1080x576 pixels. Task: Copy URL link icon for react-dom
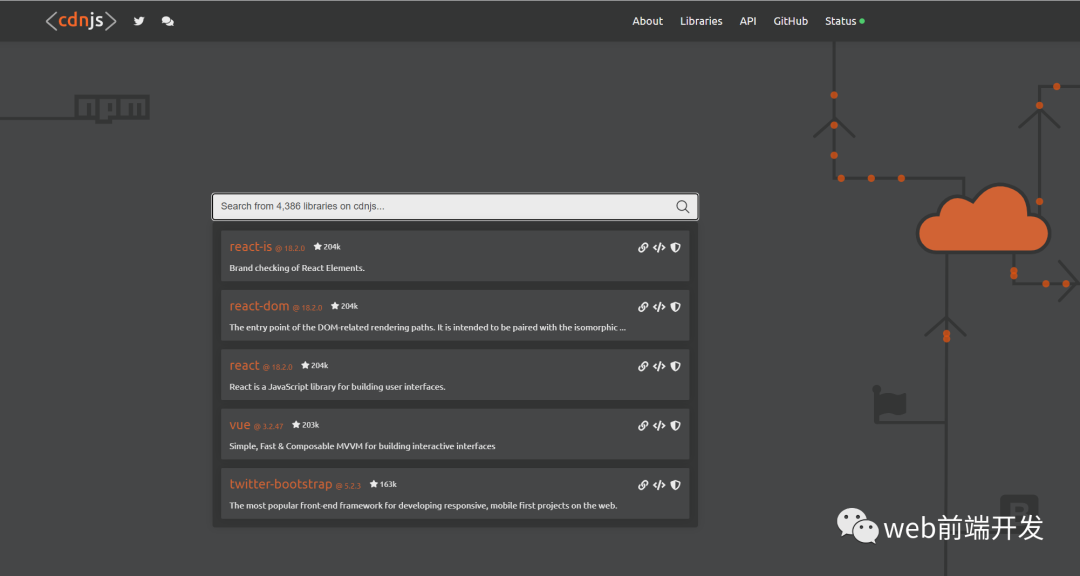point(643,307)
